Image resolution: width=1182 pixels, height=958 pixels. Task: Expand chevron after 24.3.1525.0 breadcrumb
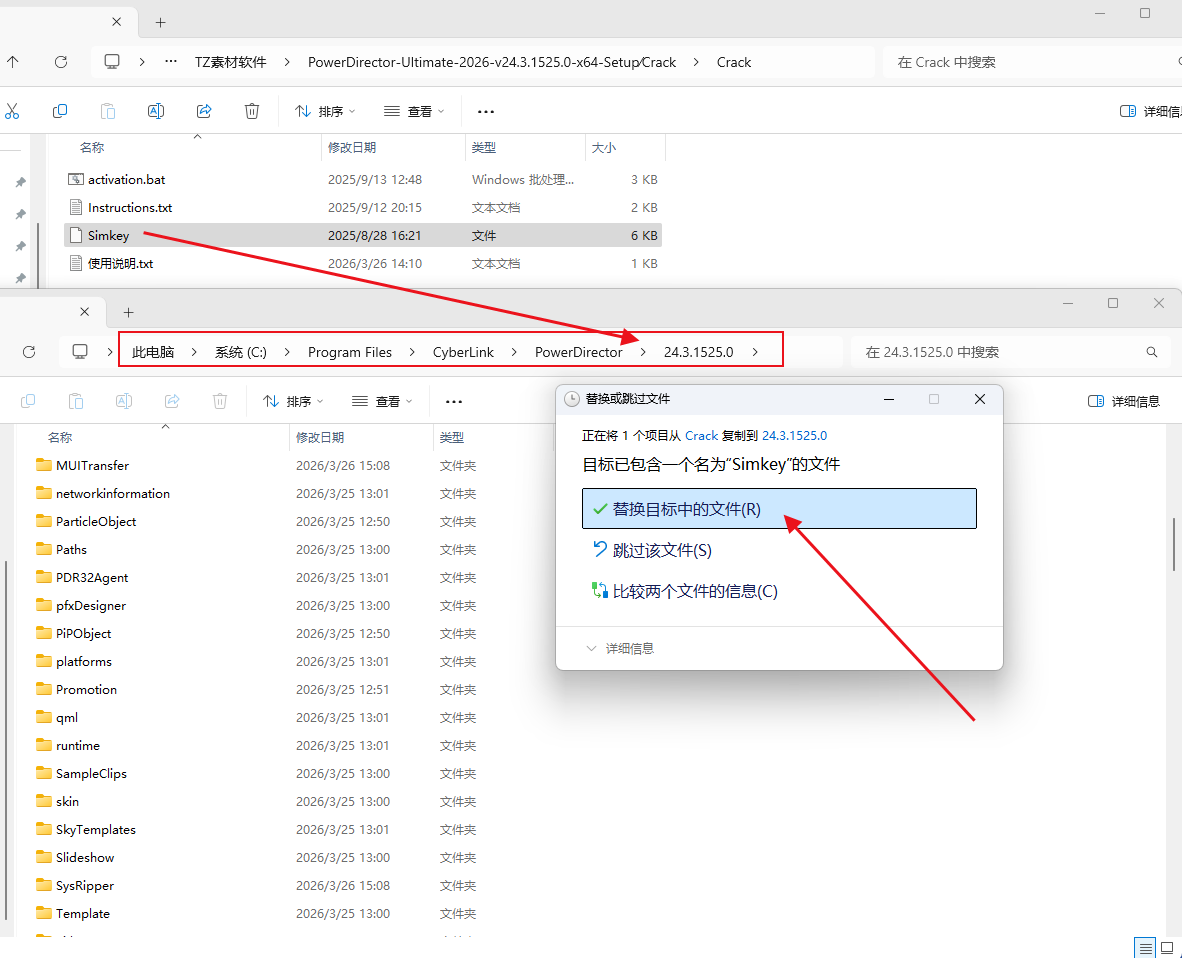755,352
